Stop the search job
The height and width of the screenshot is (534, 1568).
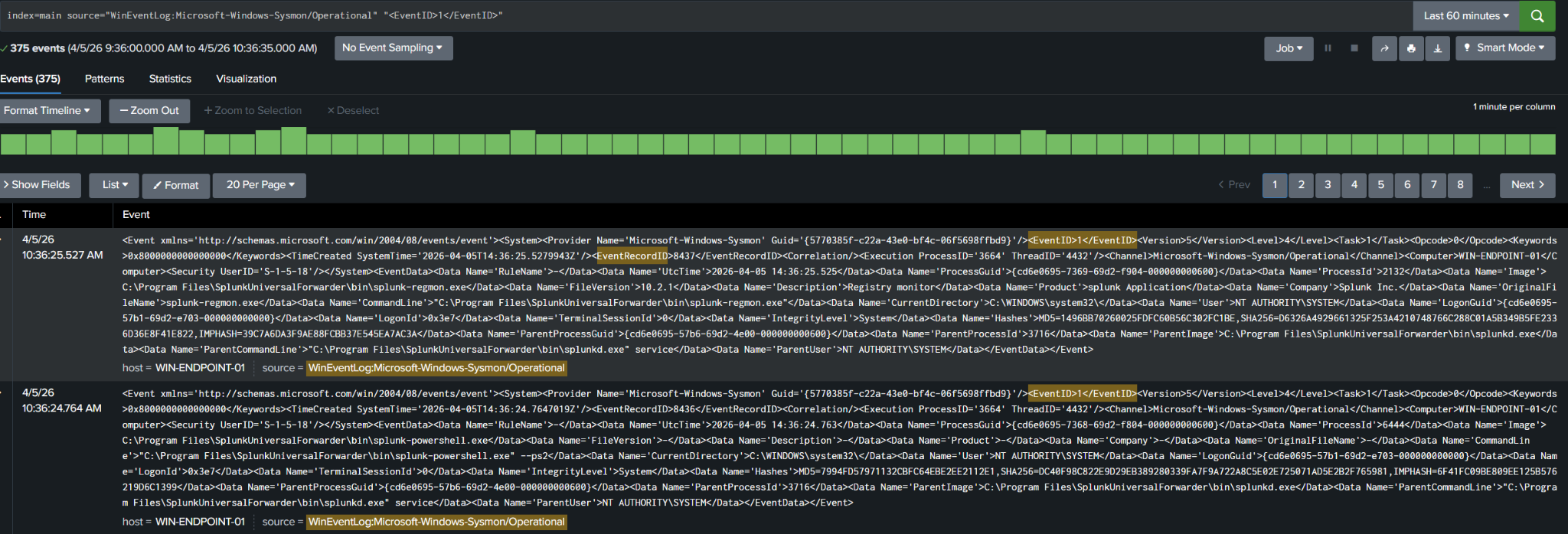(x=1354, y=48)
